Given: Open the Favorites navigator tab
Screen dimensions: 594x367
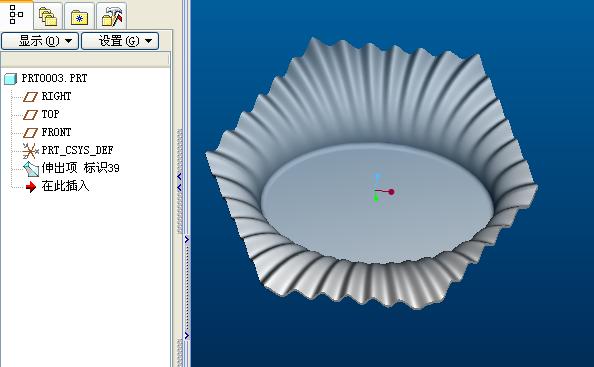Looking at the screenshot, I should coord(79,16).
